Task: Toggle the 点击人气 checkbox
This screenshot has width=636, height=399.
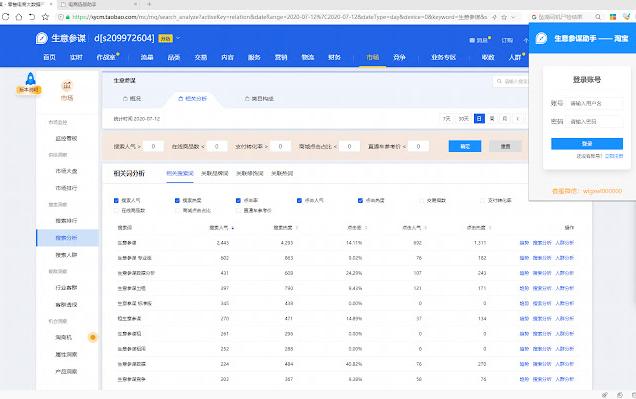Action: 299,200
